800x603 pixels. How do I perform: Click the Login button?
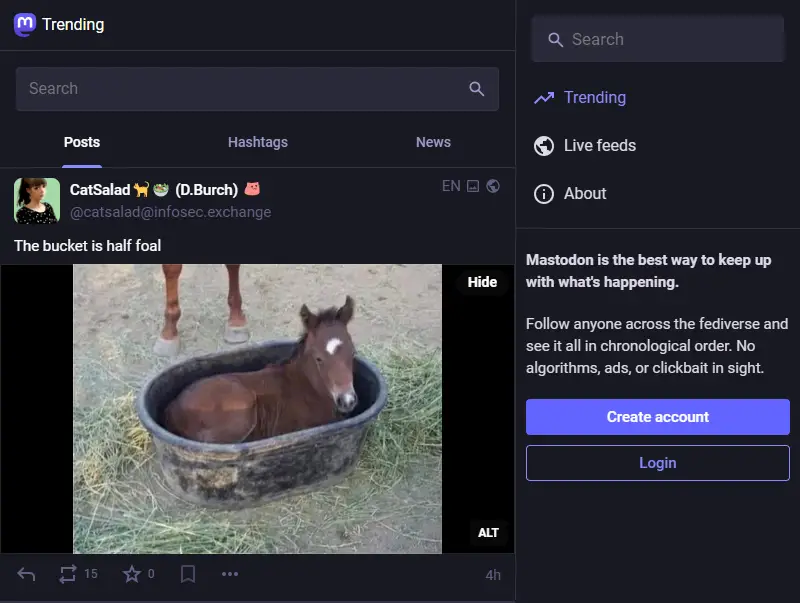coord(658,463)
